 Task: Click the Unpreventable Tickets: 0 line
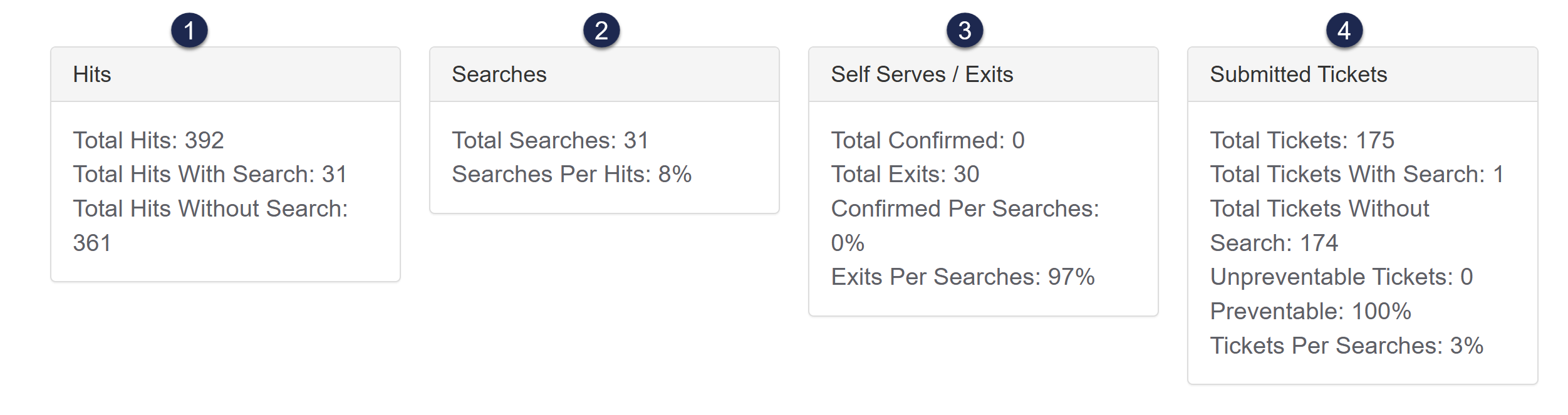click(1341, 277)
